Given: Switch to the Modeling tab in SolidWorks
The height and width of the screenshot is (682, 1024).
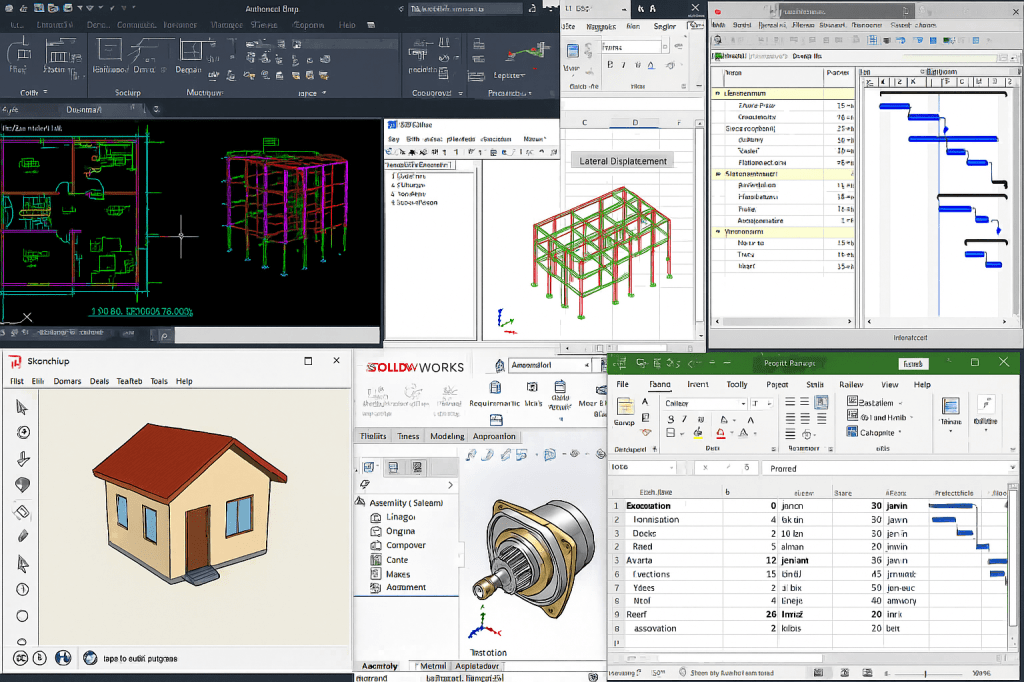Looking at the screenshot, I should click(x=447, y=436).
